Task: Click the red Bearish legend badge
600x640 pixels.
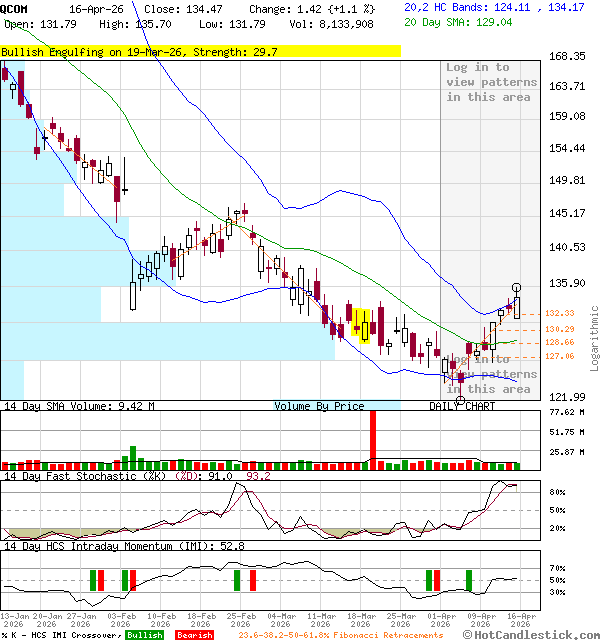Action: coord(194,635)
